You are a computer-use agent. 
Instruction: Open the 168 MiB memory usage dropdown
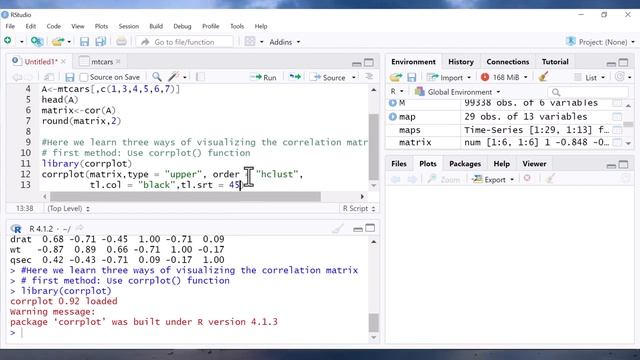(x=504, y=77)
